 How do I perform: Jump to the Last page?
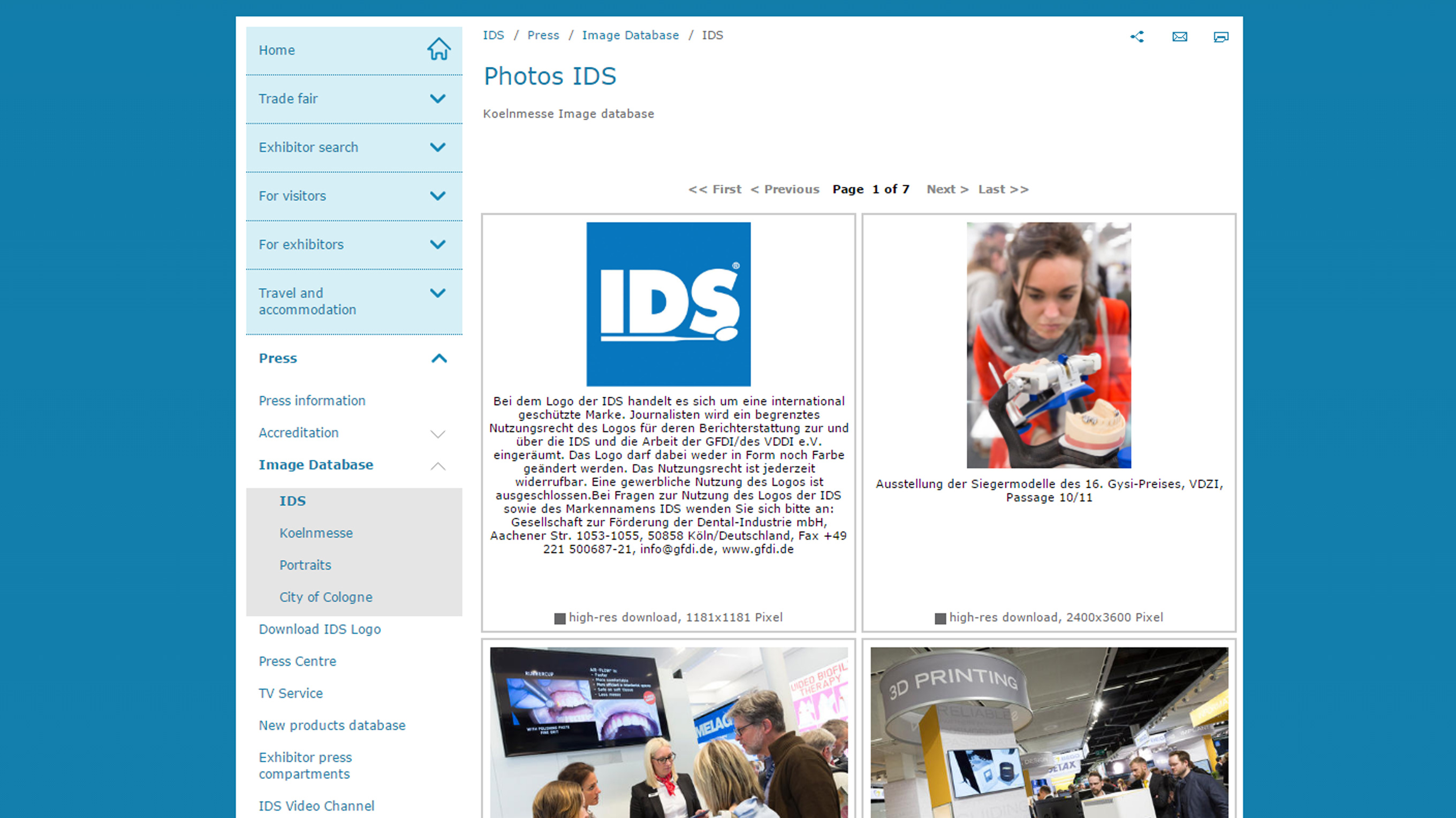pos(1004,190)
